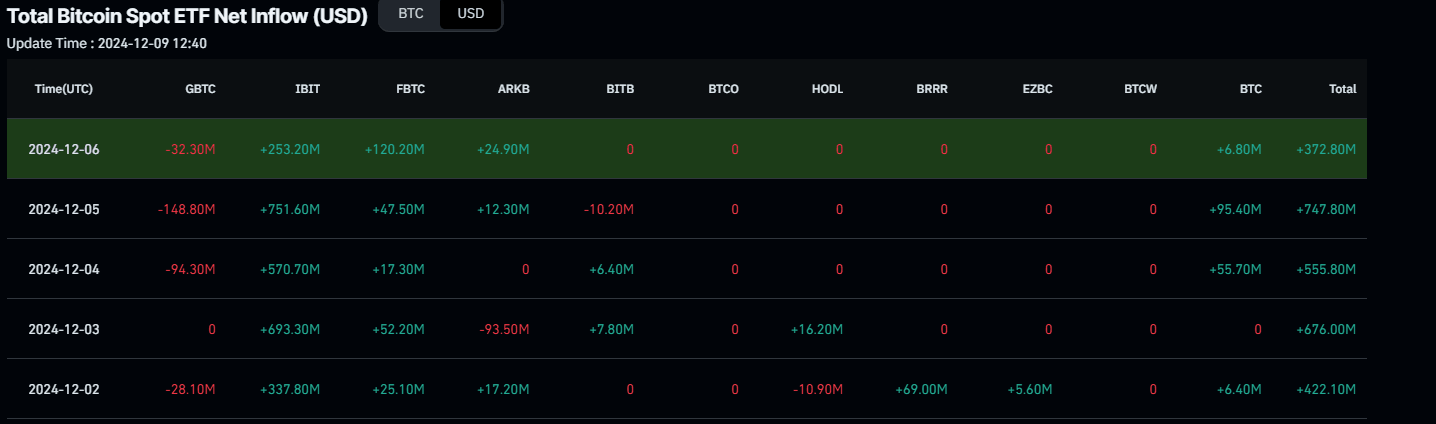Click the Total Bitcoin Spot ETF heading

point(187,16)
